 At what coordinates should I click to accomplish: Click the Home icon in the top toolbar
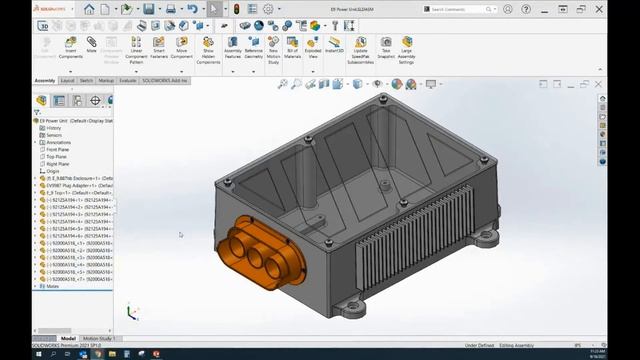pyautogui.click(x=89, y=9)
